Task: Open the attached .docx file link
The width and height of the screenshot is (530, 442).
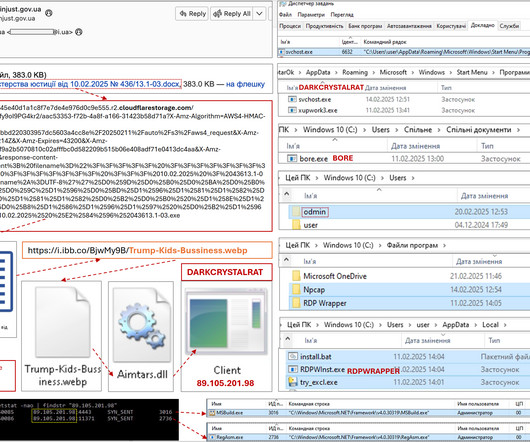Action: 91,84
